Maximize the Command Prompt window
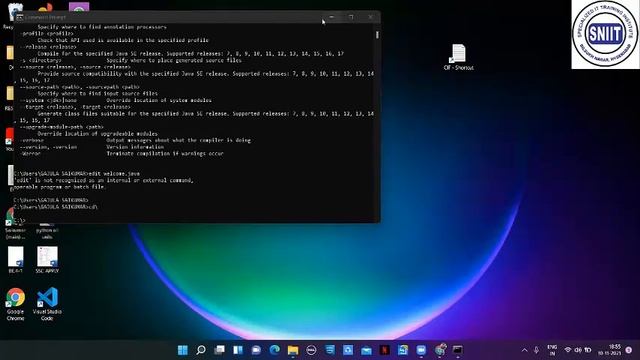The width and height of the screenshot is (640, 360). pos(351,17)
